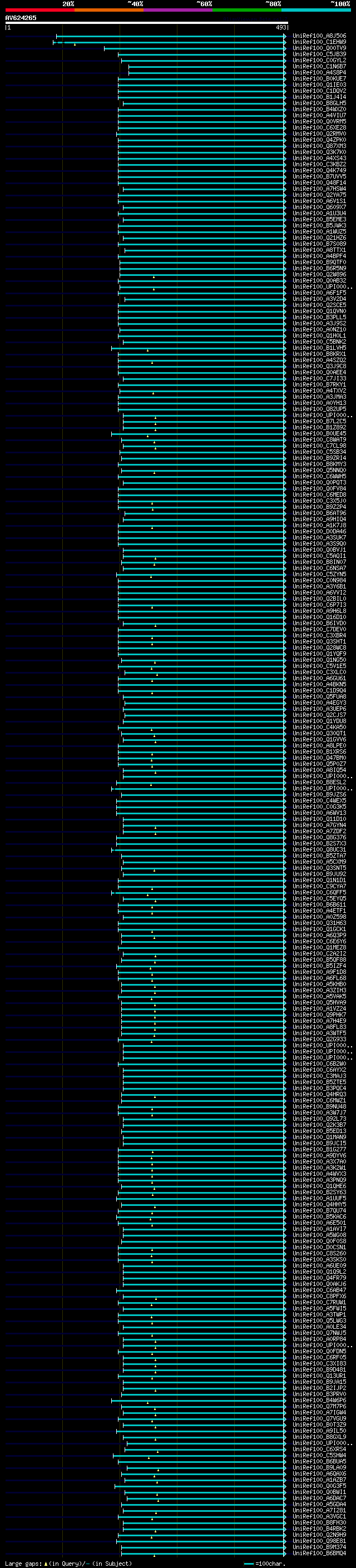Click the purple ~60% identity legend segment

click(179, 10)
